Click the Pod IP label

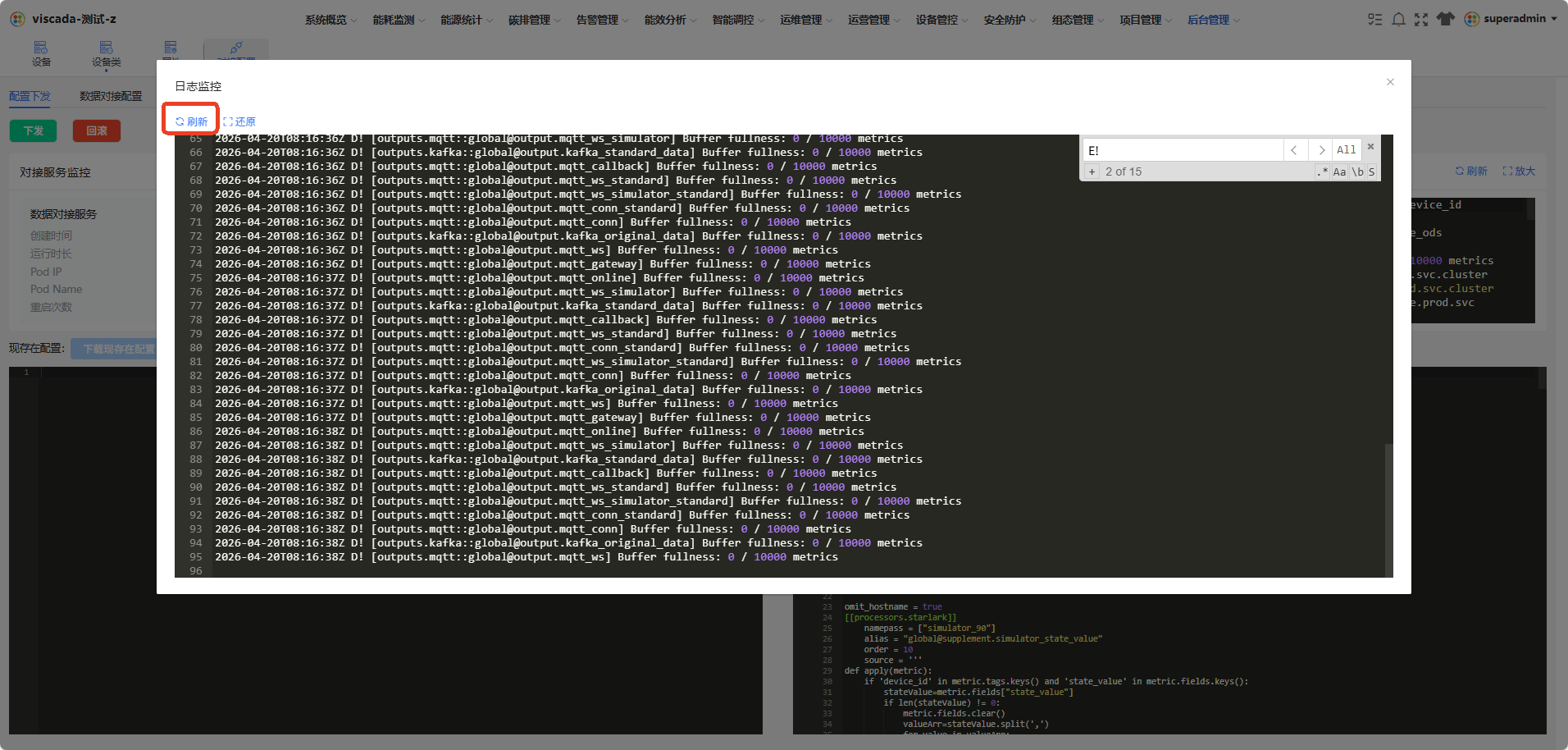click(46, 272)
